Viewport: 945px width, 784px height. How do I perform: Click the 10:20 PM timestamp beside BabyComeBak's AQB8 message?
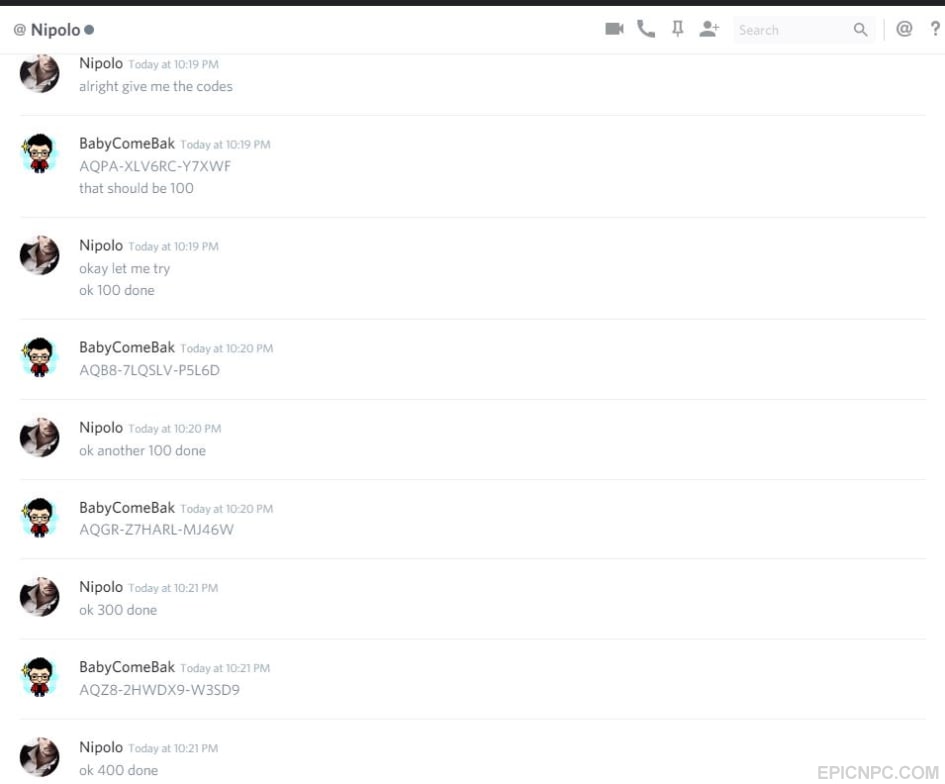pyautogui.click(x=227, y=348)
